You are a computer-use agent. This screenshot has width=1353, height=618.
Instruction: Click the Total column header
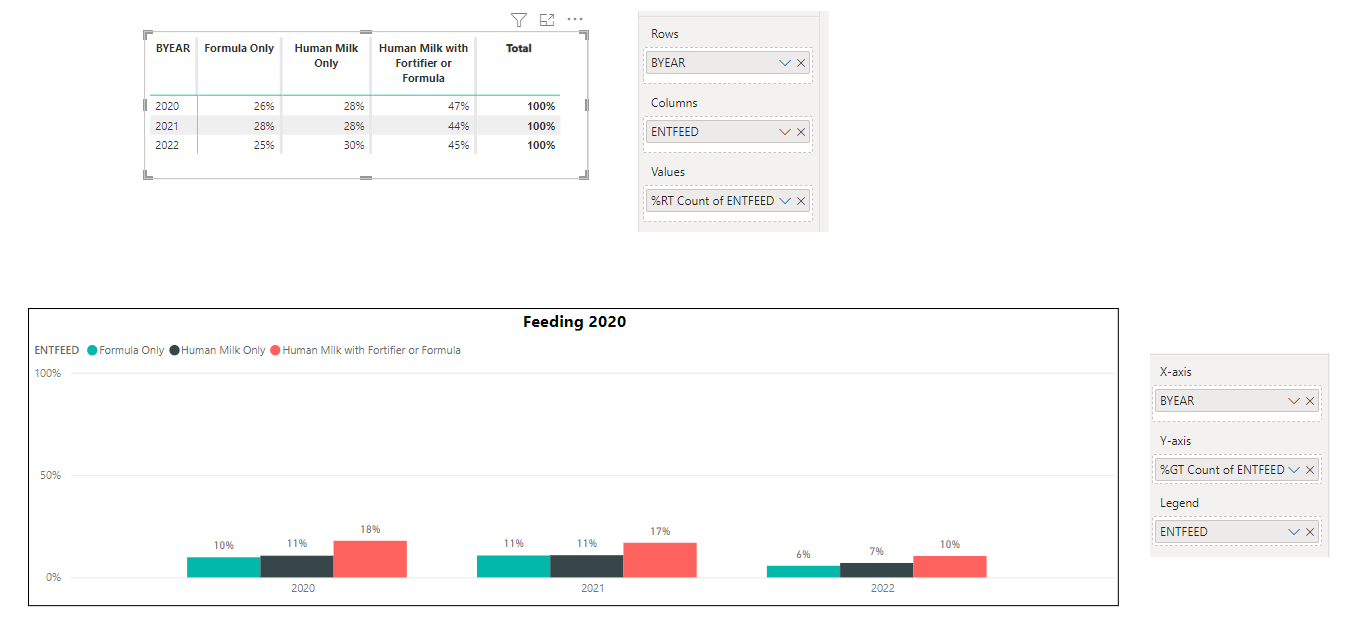[519, 48]
